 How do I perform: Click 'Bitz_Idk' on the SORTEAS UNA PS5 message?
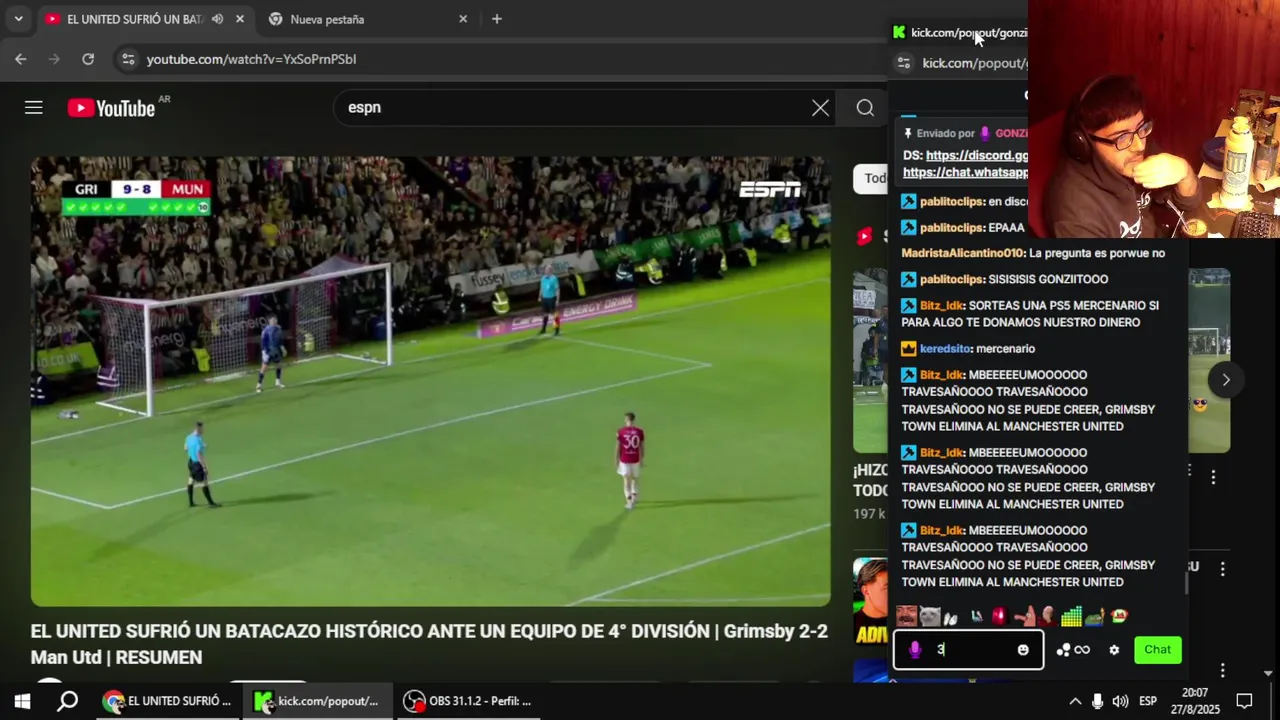(x=942, y=305)
